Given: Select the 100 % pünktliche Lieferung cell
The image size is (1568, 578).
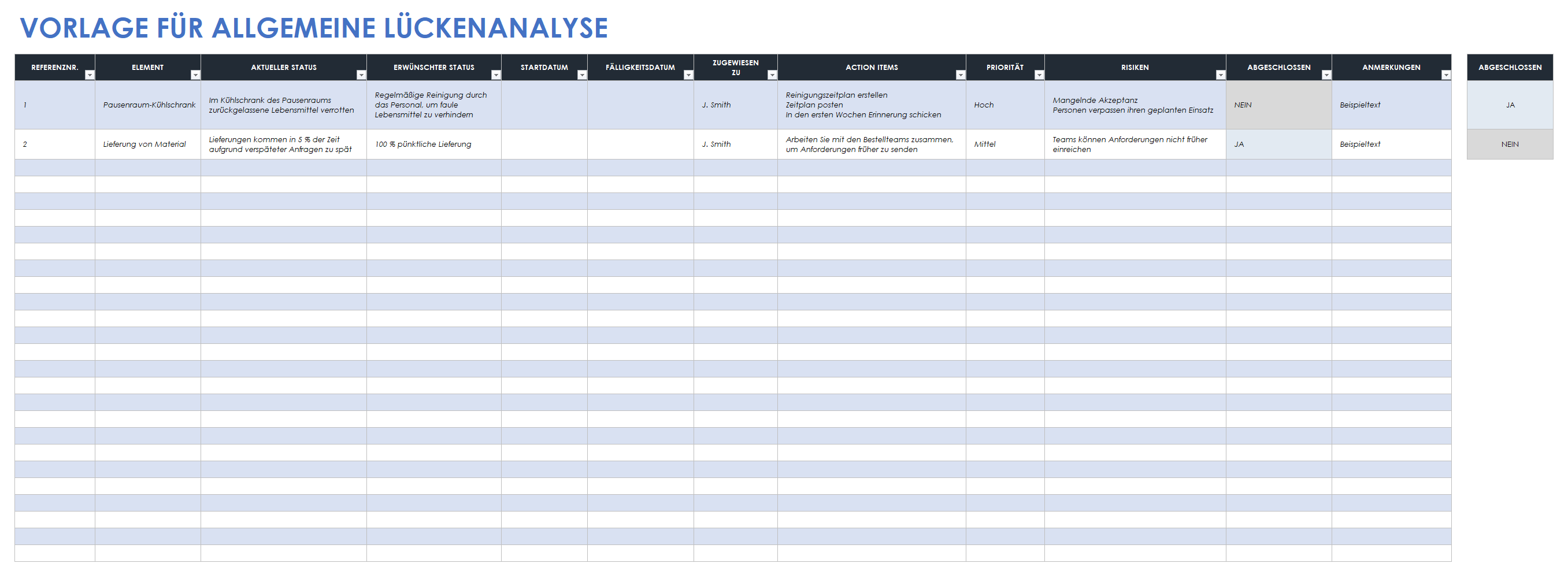Looking at the screenshot, I should [434, 144].
